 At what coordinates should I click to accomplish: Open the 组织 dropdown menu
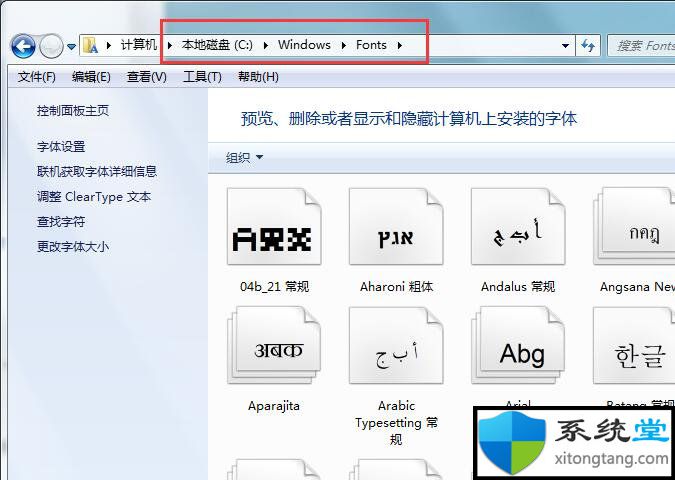244,158
